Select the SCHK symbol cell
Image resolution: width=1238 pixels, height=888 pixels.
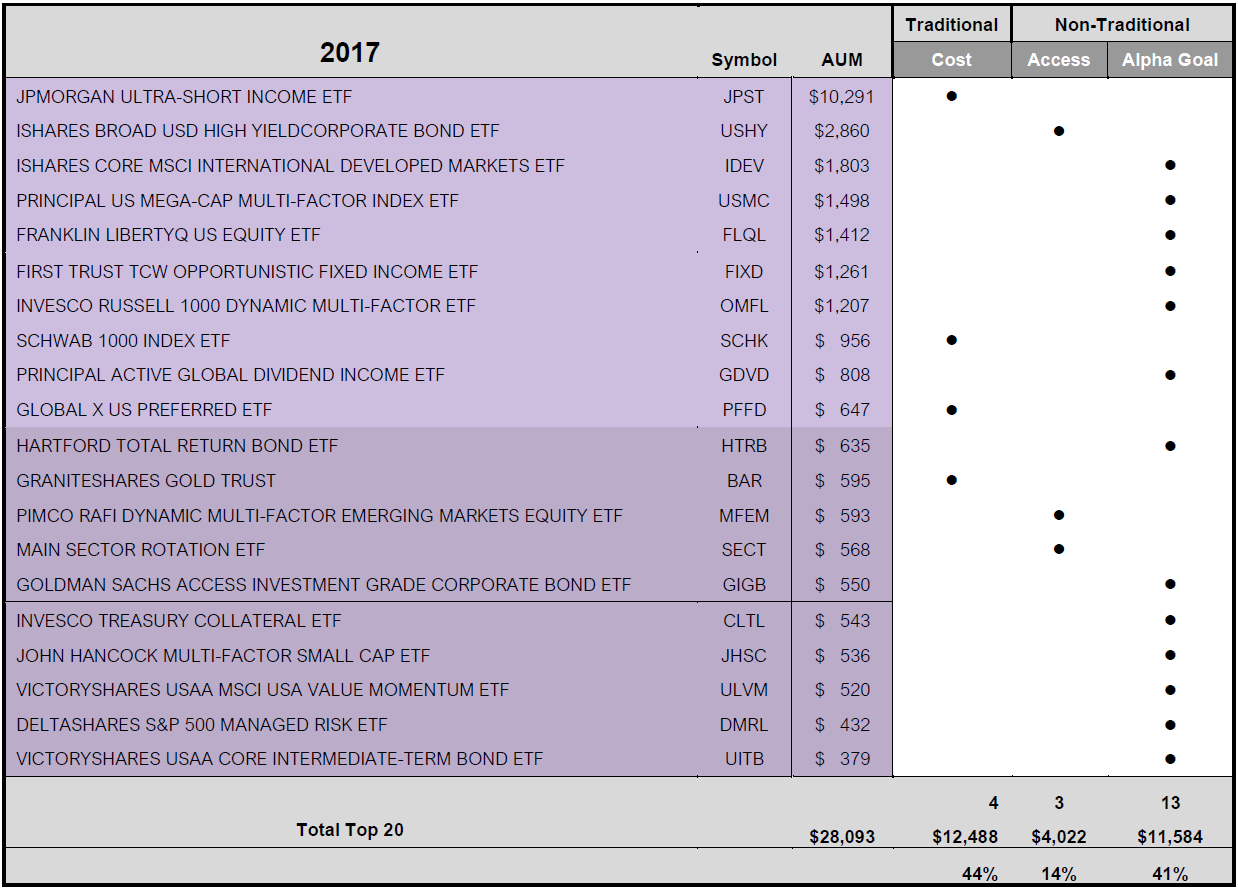[744, 341]
